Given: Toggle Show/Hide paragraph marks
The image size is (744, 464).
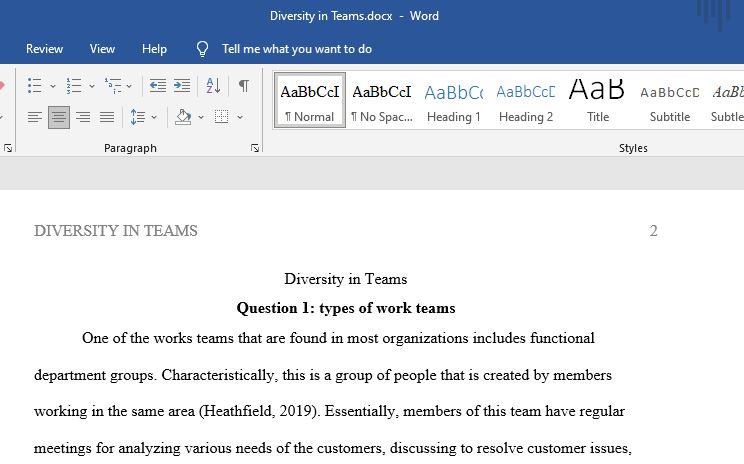Looking at the screenshot, I should coord(243,86).
